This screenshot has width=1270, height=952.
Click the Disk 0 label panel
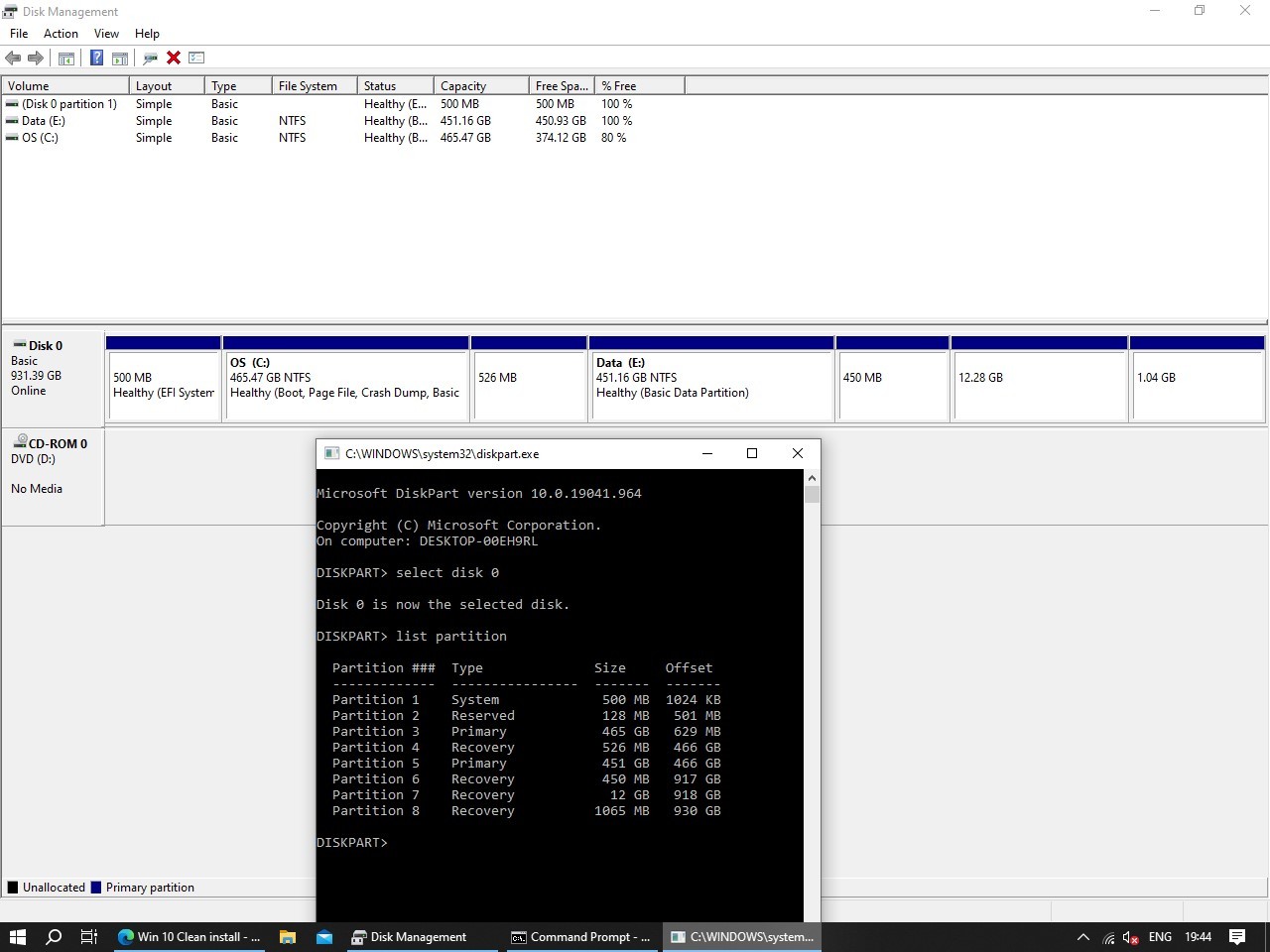[x=53, y=378]
